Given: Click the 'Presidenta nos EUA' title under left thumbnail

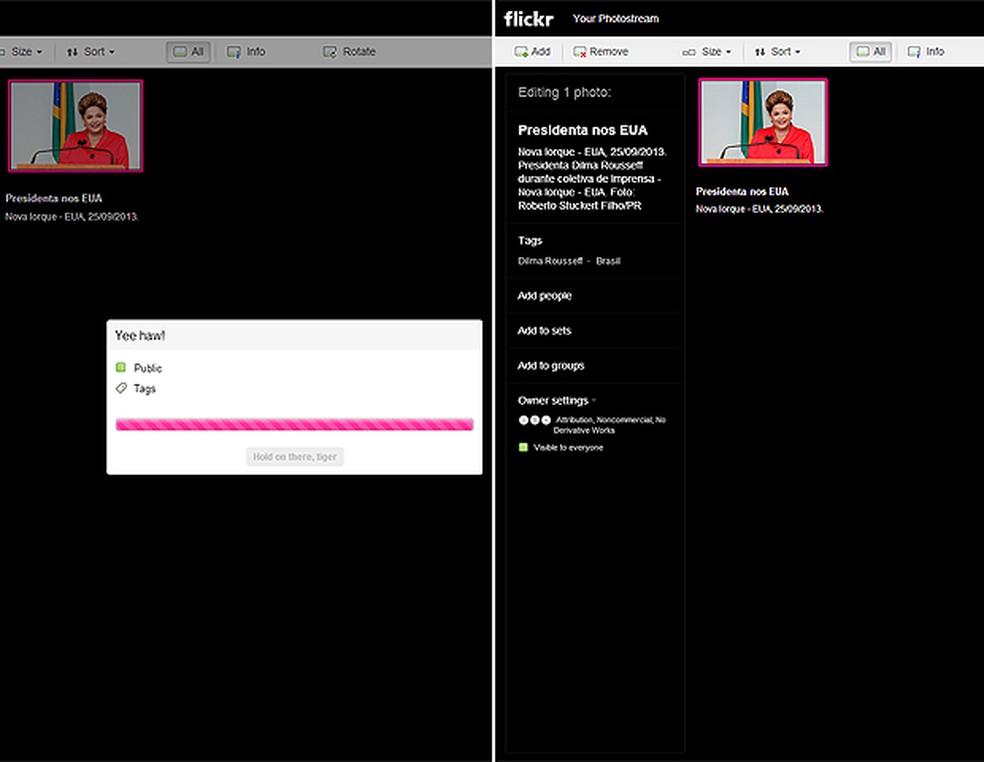Looking at the screenshot, I should pos(54,198).
